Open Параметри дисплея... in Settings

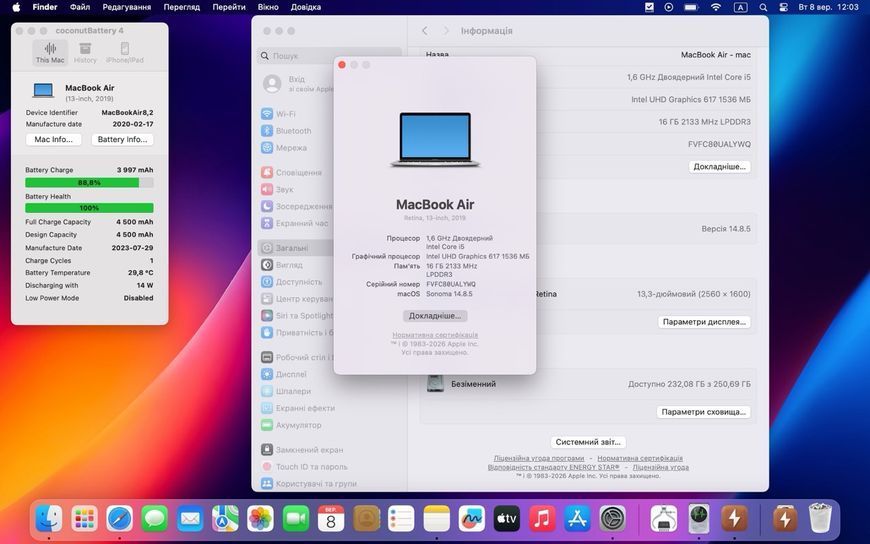tap(704, 322)
